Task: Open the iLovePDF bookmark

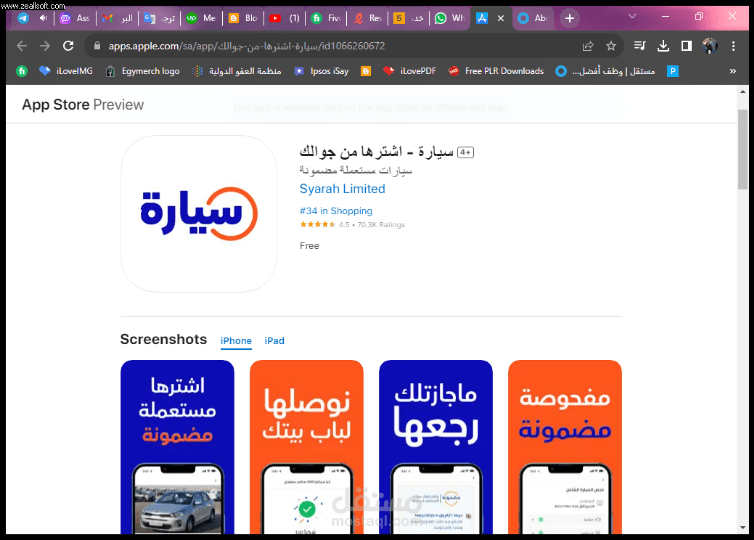Action: [409, 71]
